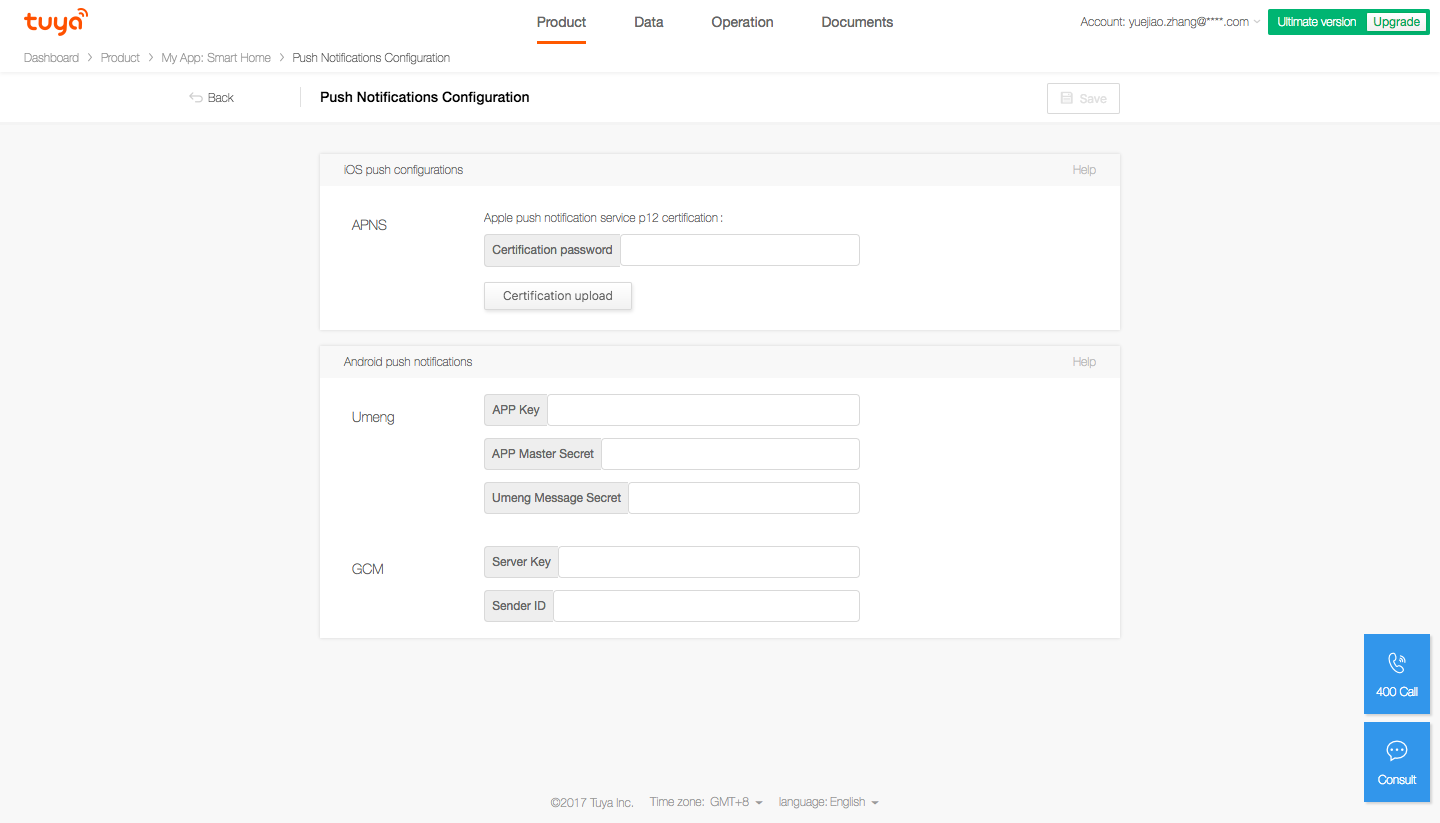Viewport: 1440px width, 823px height.
Task: Click the 'Android push notifications' heading
Action: coord(408,362)
